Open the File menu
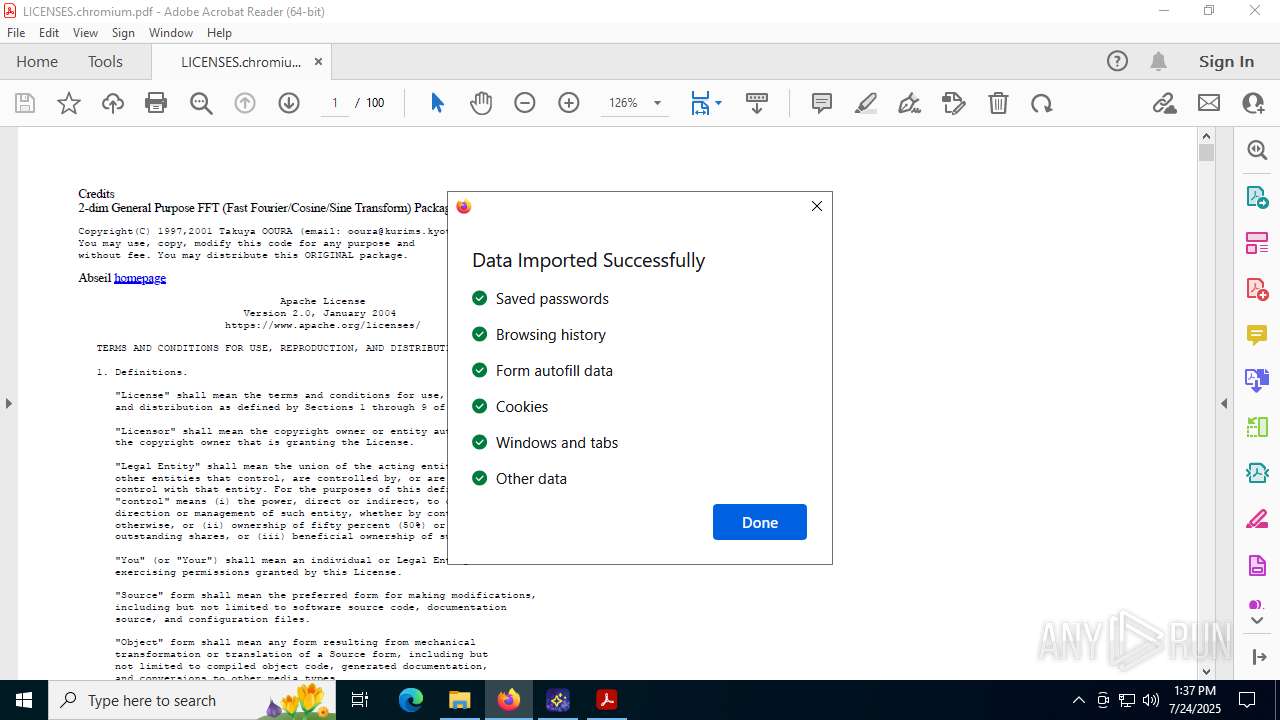Image resolution: width=1280 pixels, height=720 pixels. pyautogui.click(x=16, y=33)
